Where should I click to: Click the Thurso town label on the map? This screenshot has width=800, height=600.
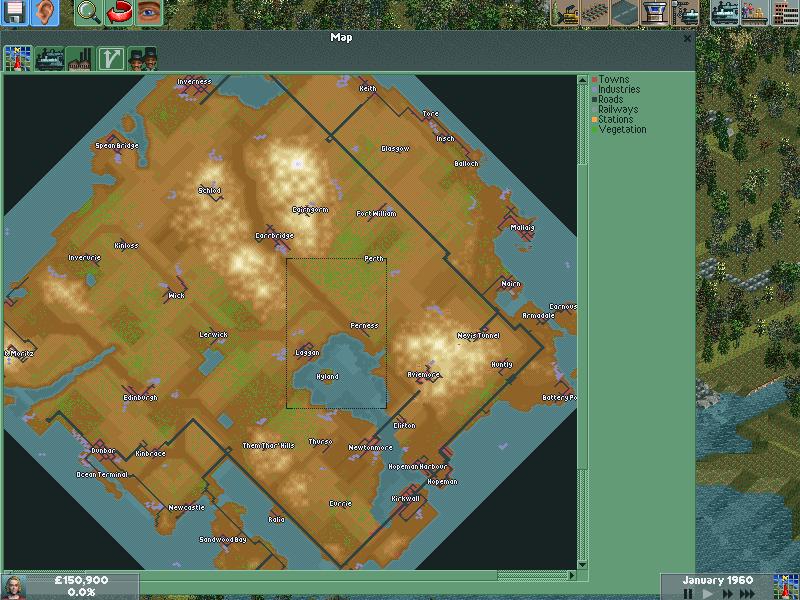point(320,442)
